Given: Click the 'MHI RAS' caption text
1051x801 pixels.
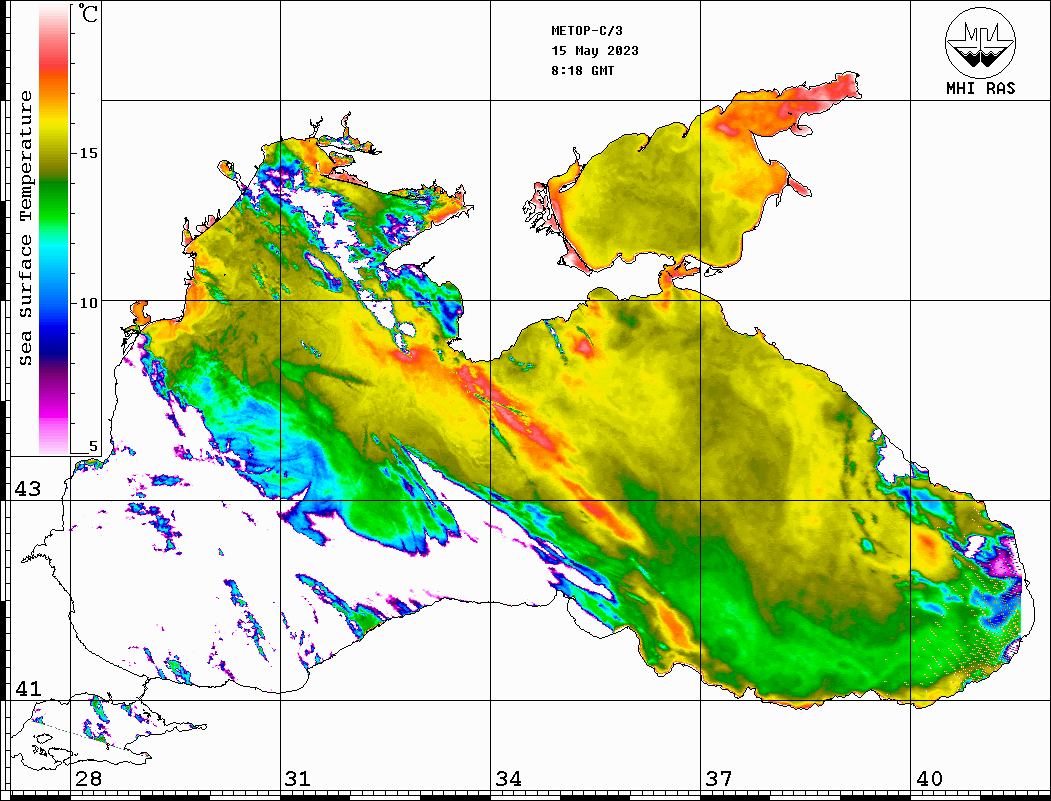Looking at the screenshot, I should point(981,88).
